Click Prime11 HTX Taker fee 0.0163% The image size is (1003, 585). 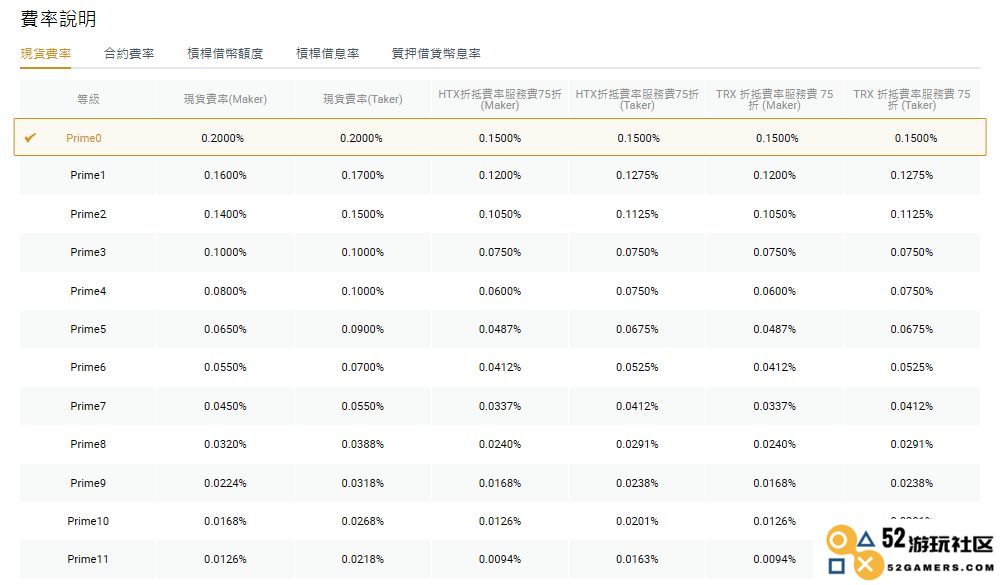(637, 559)
